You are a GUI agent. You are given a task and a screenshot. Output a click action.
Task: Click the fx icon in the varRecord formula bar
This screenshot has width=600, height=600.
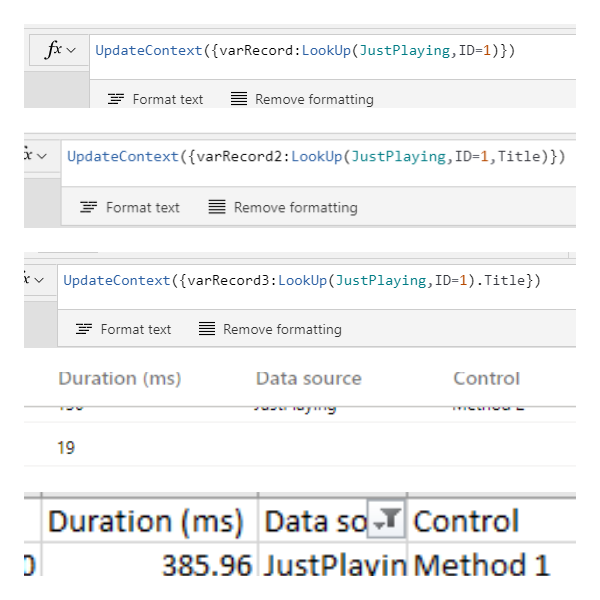click(x=54, y=50)
